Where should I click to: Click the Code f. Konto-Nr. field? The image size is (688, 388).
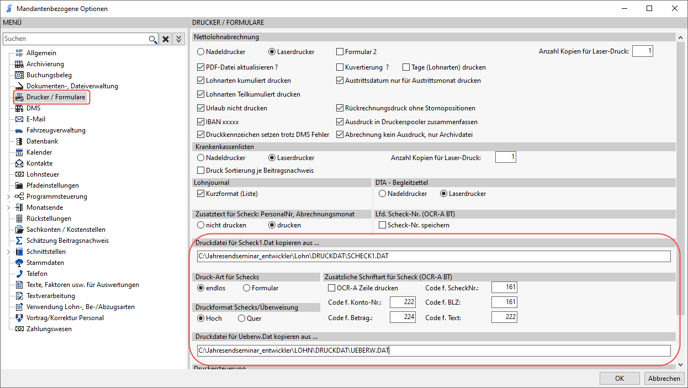pos(403,302)
